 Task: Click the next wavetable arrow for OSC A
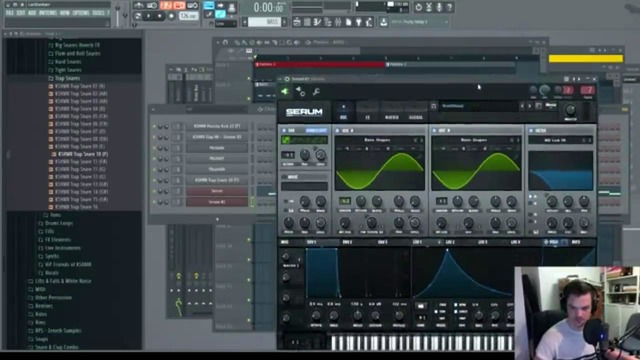coord(422,140)
